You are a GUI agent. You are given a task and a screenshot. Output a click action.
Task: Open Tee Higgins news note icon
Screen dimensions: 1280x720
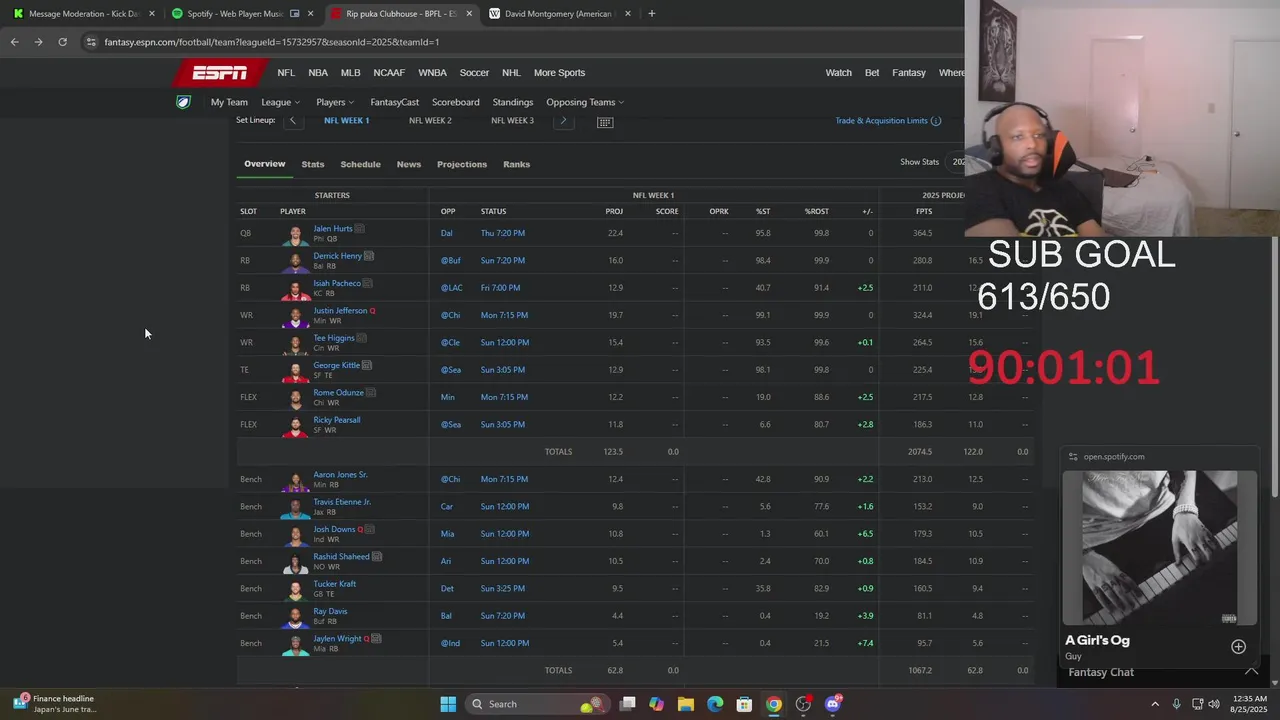coord(360,338)
